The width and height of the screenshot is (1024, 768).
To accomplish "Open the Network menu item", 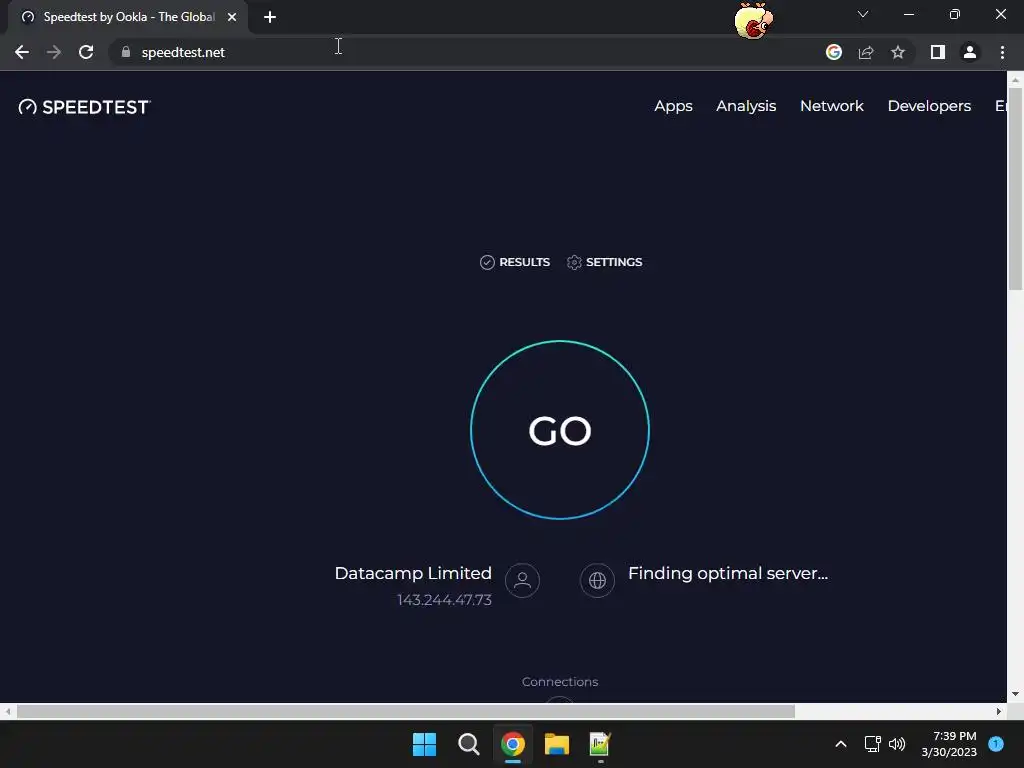I will click(x=831, y=106).
